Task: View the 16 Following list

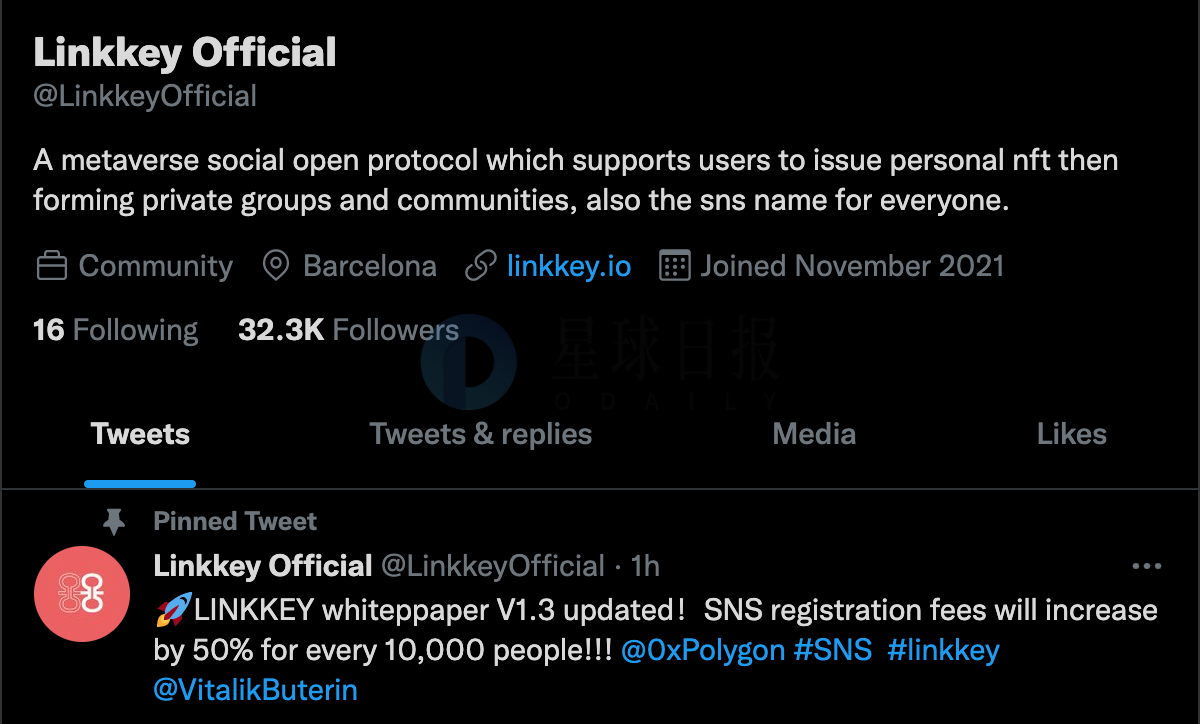Action: point(115,330)
